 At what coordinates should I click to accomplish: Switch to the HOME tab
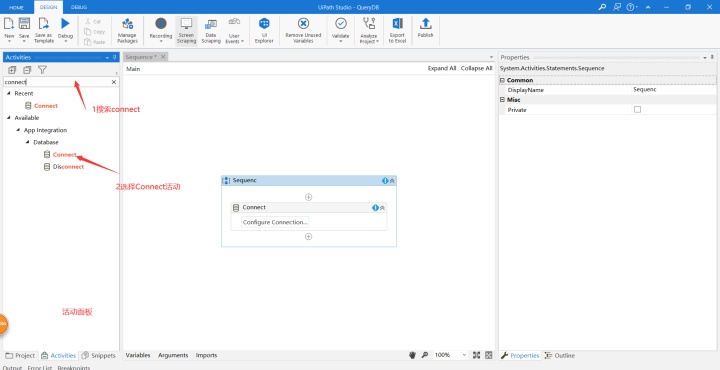(17, 7)
